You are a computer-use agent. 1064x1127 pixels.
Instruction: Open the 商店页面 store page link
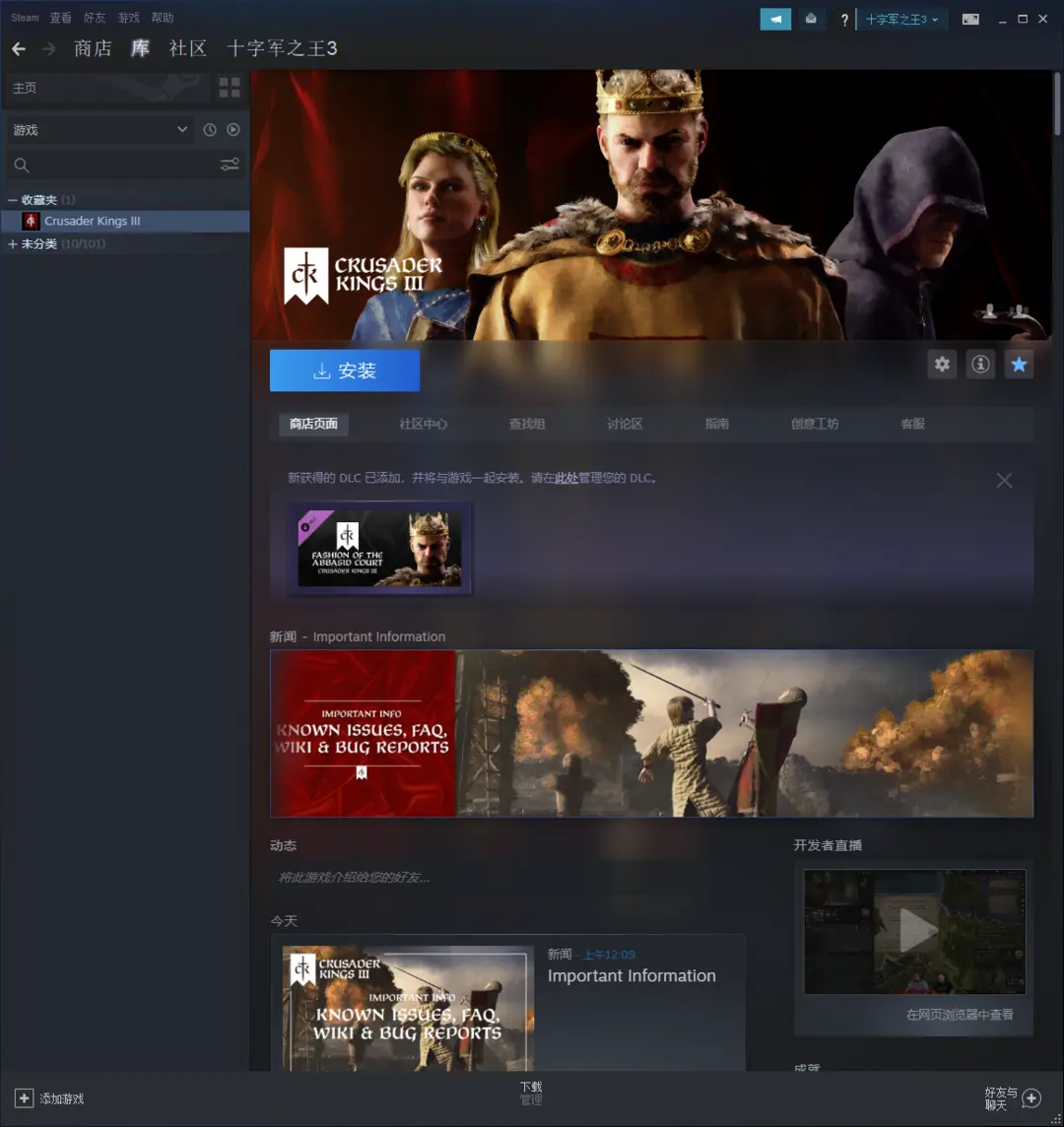tap(313, 424)
